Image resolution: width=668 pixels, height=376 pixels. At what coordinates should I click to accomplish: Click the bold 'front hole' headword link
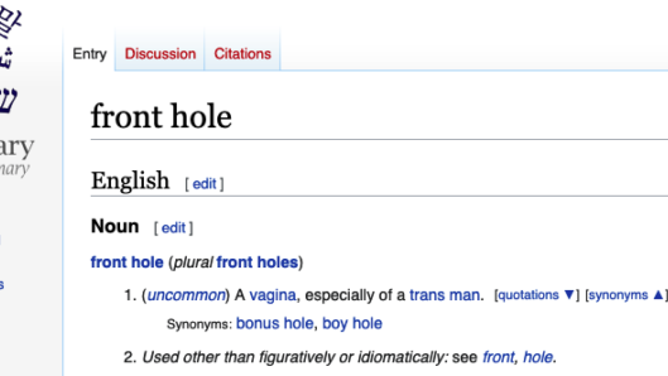tap(127, 262)
